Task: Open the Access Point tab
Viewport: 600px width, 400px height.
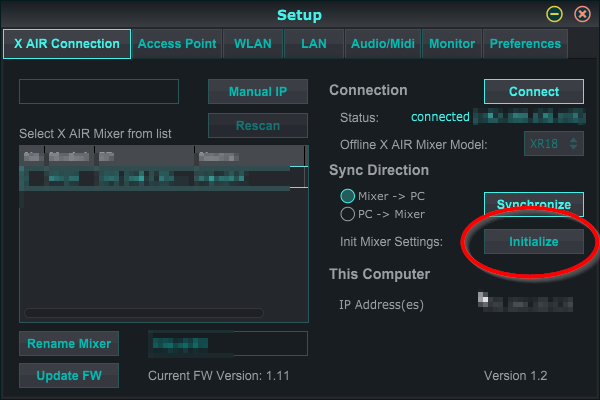Action: (x=177, y=44)
